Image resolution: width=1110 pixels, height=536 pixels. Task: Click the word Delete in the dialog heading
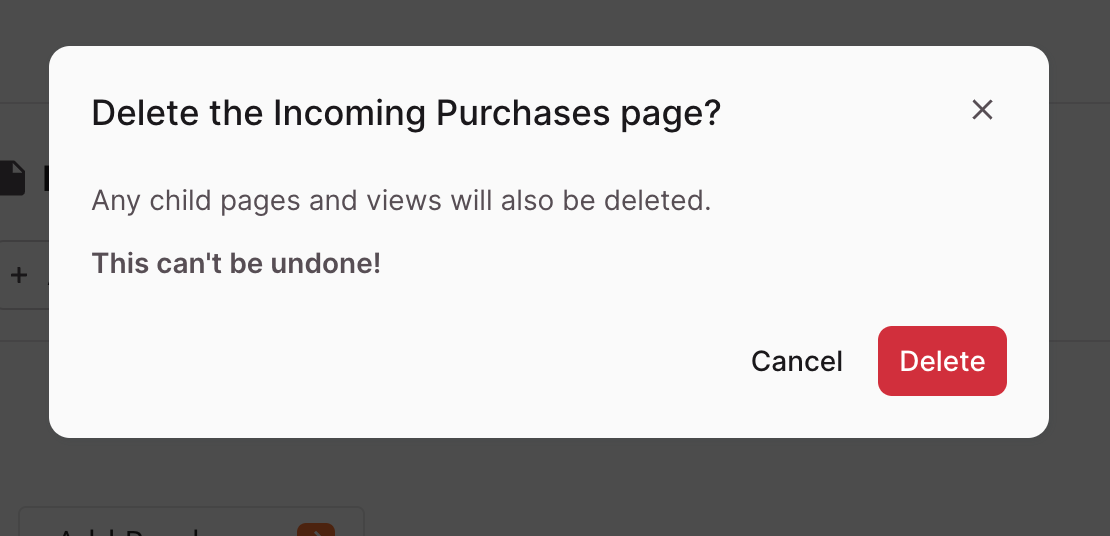(145, 113)
